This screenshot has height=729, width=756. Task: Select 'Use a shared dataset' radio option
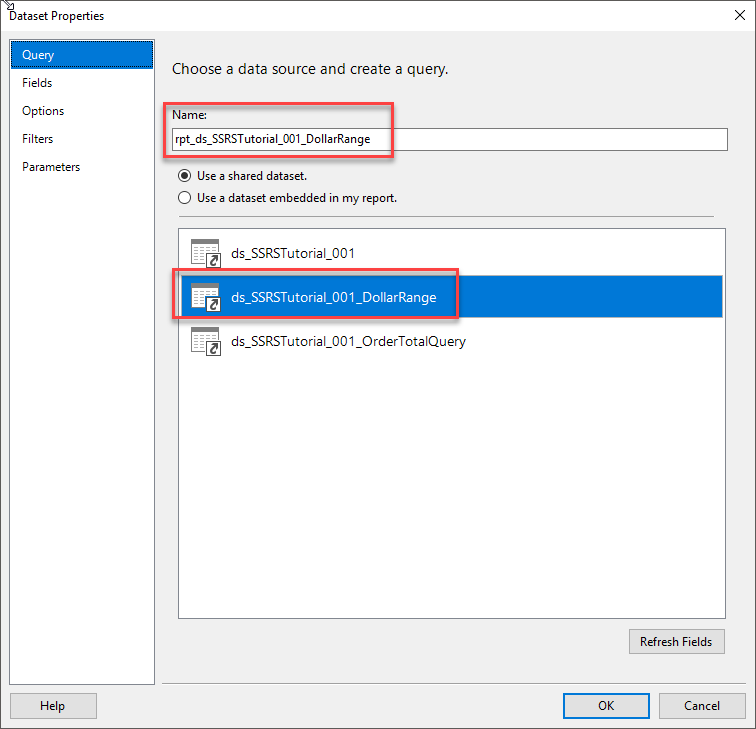[184, 176]
